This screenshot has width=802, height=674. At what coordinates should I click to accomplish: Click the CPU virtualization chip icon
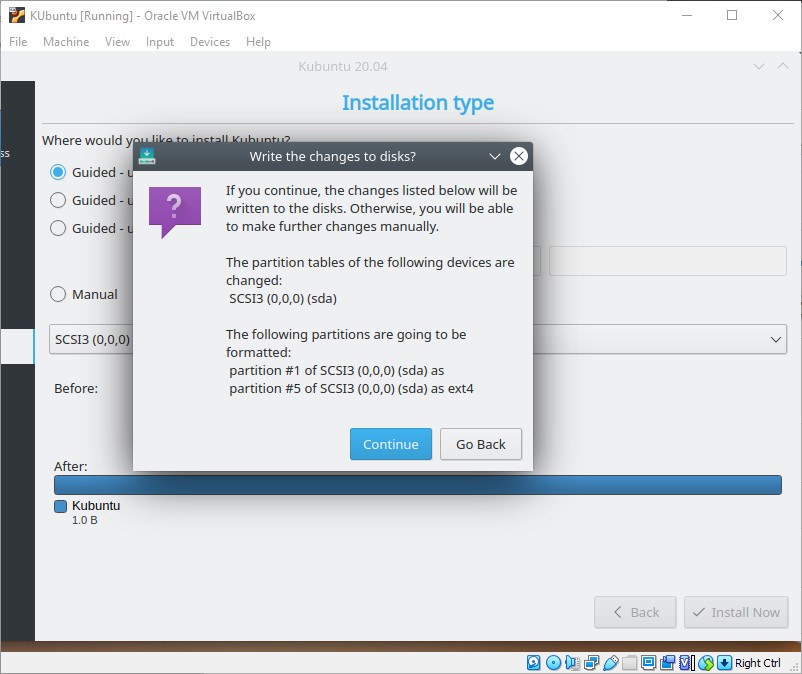tap(686, 663)
